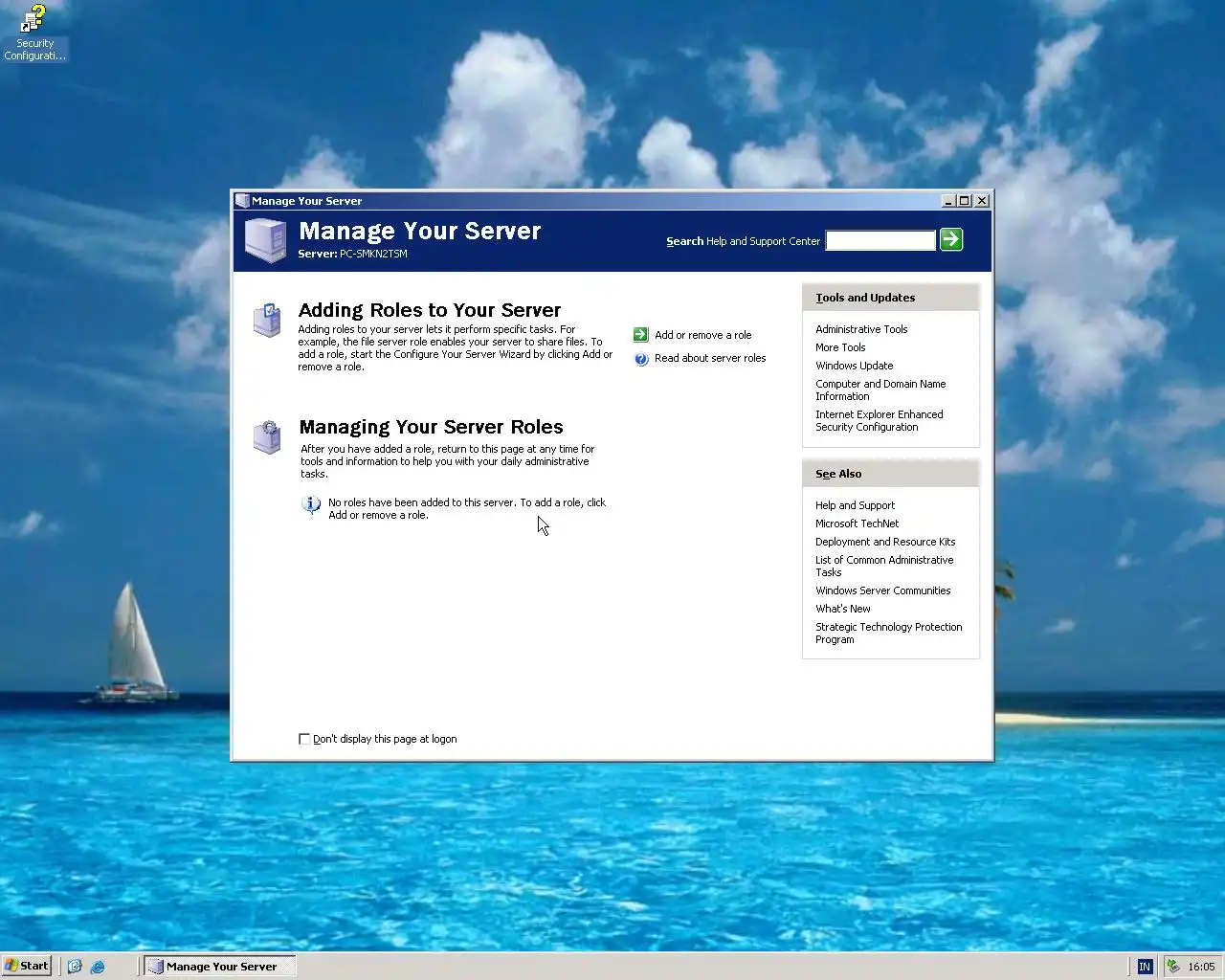Open Administrative Tools link
1225x980 pixels.
click(861, 329)
